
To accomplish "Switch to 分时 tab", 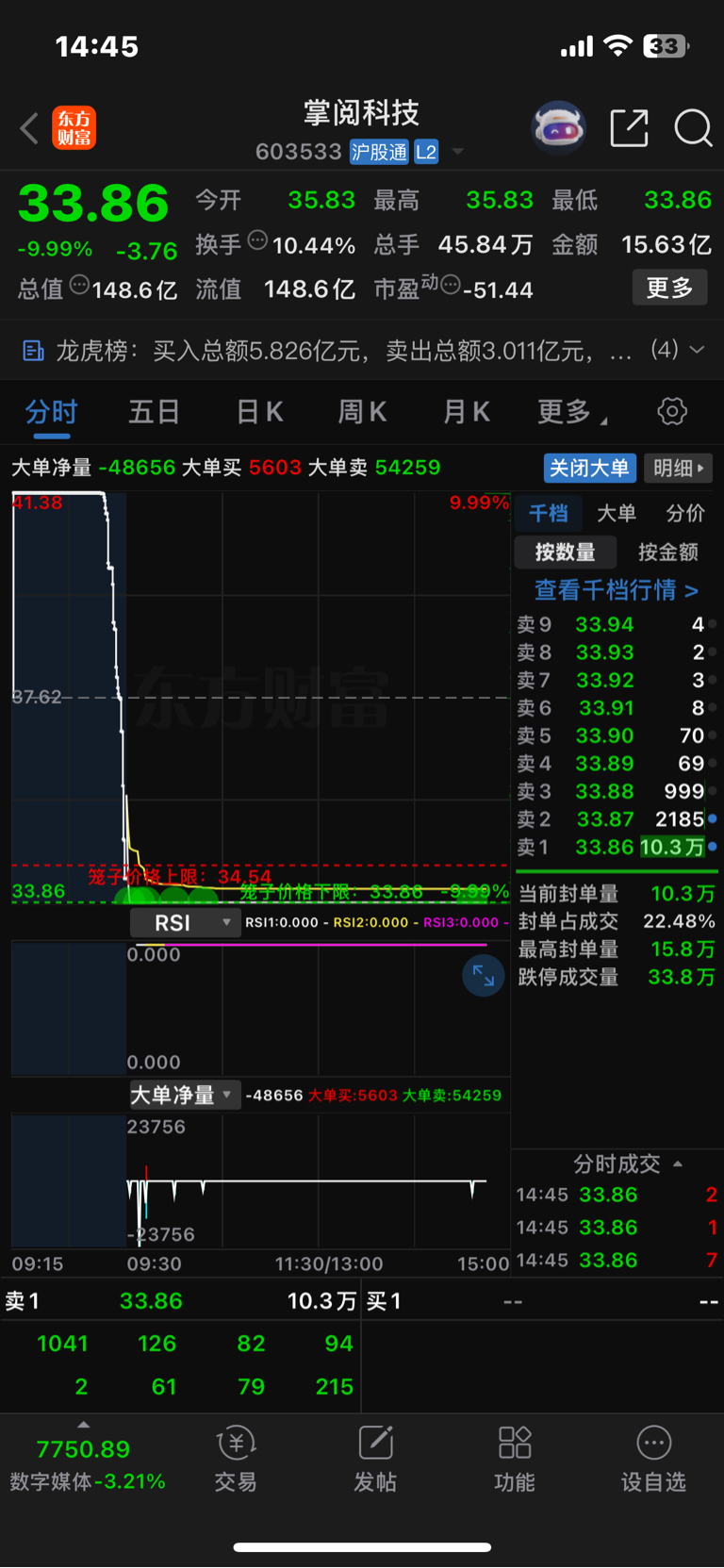I will point(52,412).
